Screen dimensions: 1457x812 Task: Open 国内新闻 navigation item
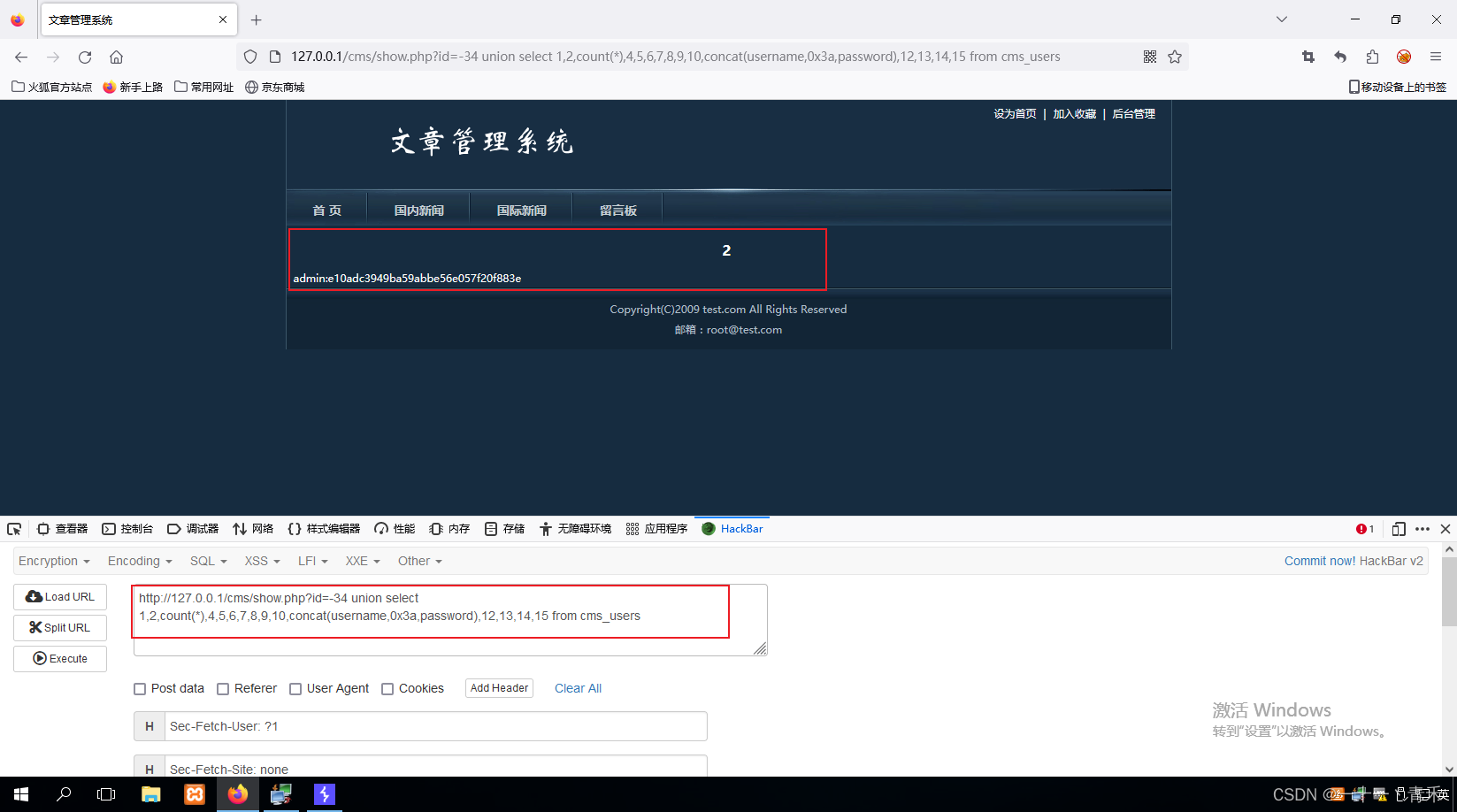pos(418,211)
